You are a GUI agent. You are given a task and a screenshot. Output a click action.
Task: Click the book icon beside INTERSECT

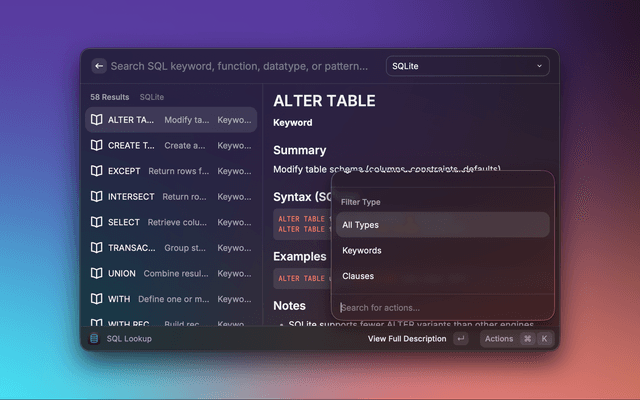point(97,197)
